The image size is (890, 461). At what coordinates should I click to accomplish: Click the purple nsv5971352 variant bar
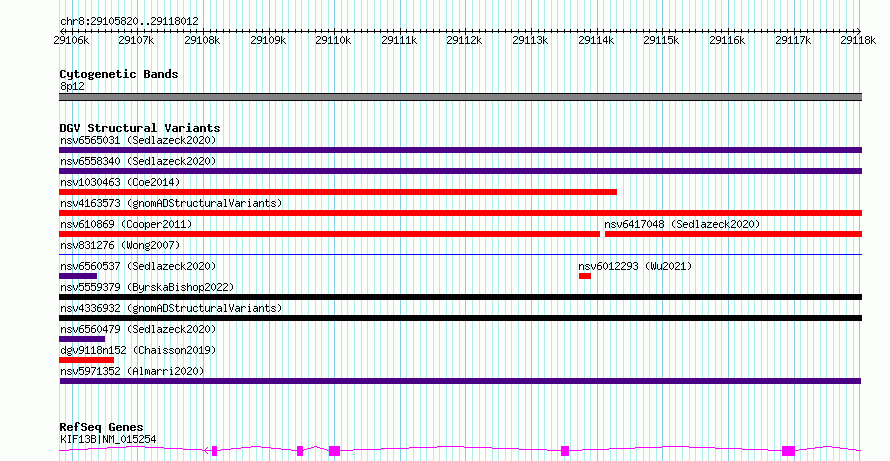[460, 381]
